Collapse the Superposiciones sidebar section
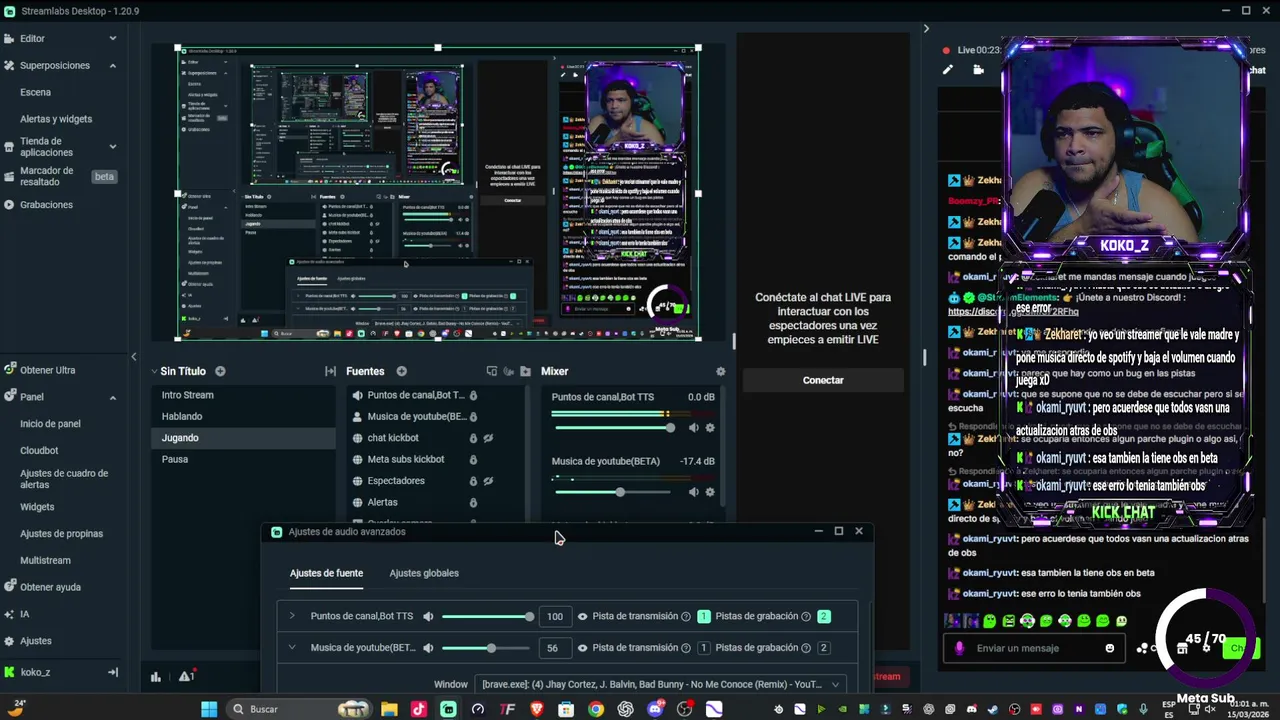Screen dimensions: 1280x720 (x=113, y=65)
